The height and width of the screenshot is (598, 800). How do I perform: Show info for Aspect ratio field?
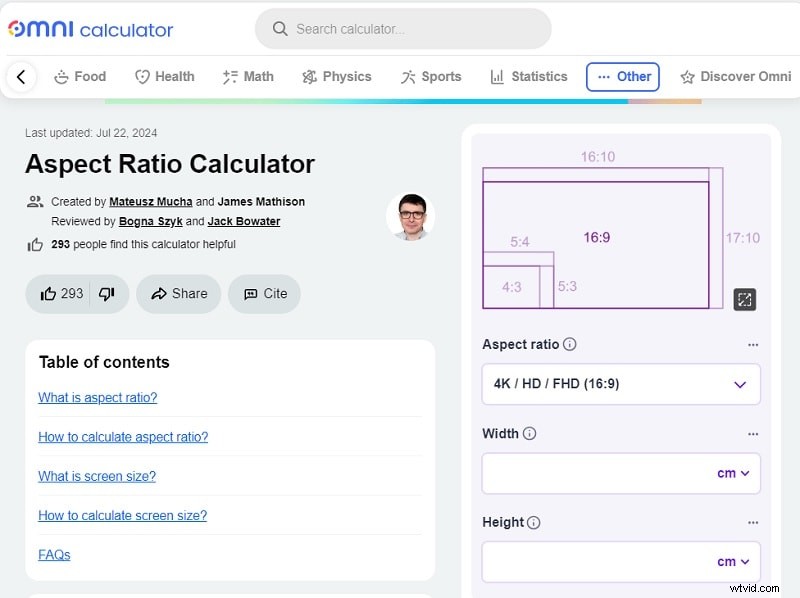pos(569,344)
